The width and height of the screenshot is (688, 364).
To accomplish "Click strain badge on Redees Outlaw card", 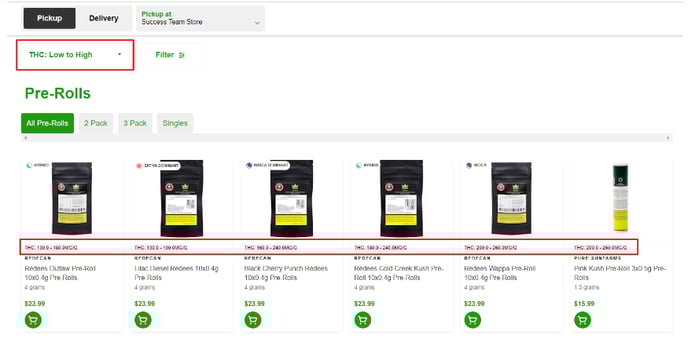I will tap(38, 165).
